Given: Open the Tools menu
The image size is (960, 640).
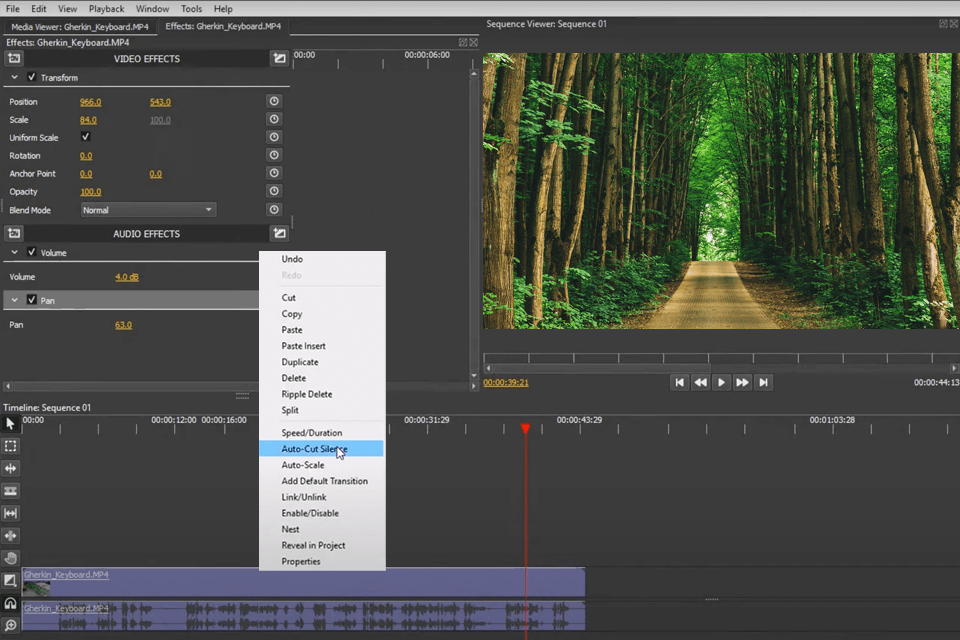Looking at the screenshot, I should pyautogui.click(x=191, y=9).
